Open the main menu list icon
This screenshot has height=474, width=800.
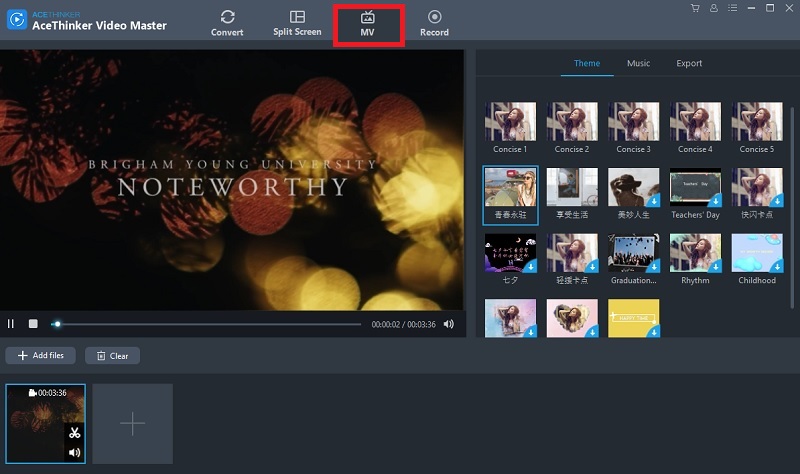click(x=731, y=8)
